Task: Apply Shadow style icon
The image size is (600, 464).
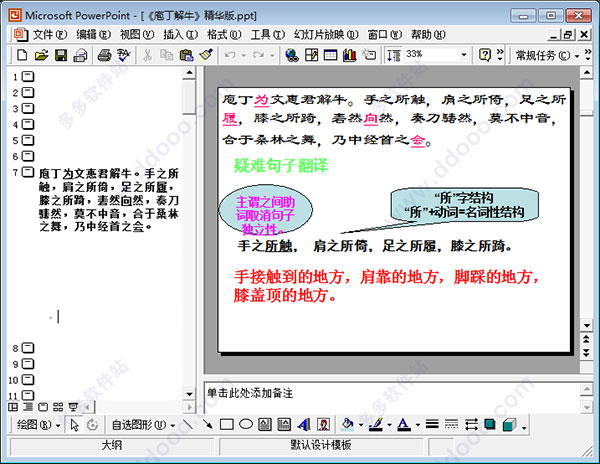Action: [490, 424]
